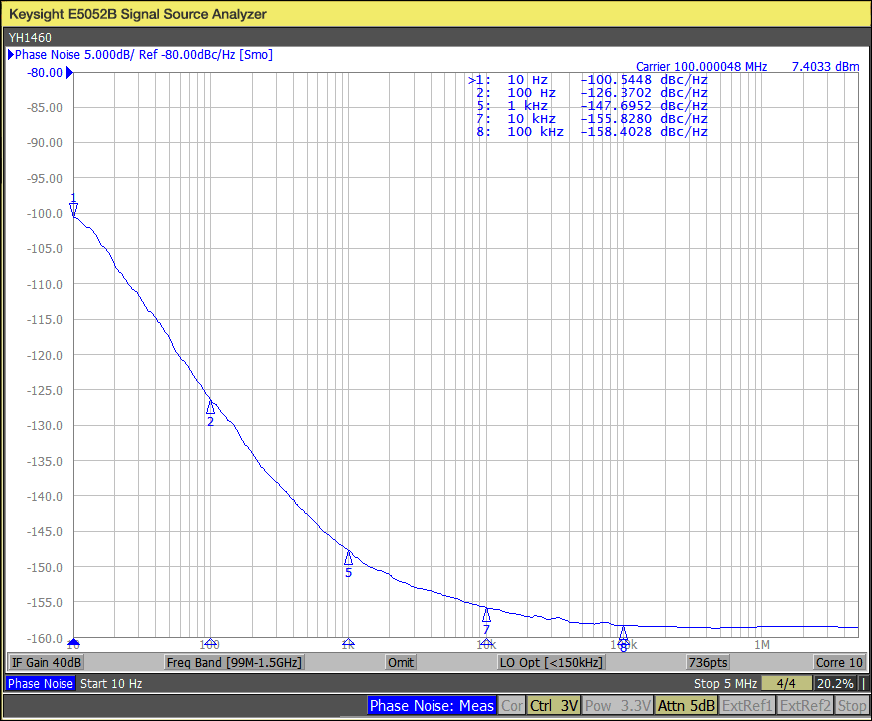Click the Phase Noise label in status bar
This screenshot has height=721, width=872.
tap(40, 684)
